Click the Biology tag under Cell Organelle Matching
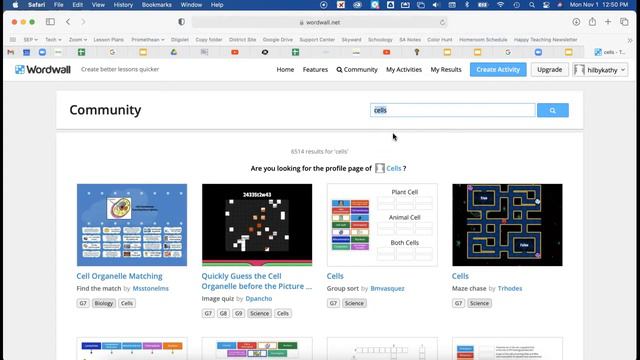This screenshot has height=360, width=640. pyautogui.click(x=104, y=303)
